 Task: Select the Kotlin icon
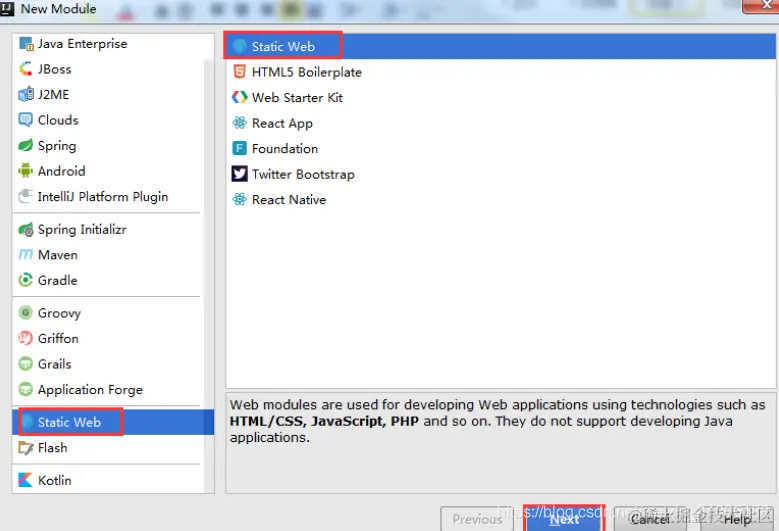[x=26, y=480]
